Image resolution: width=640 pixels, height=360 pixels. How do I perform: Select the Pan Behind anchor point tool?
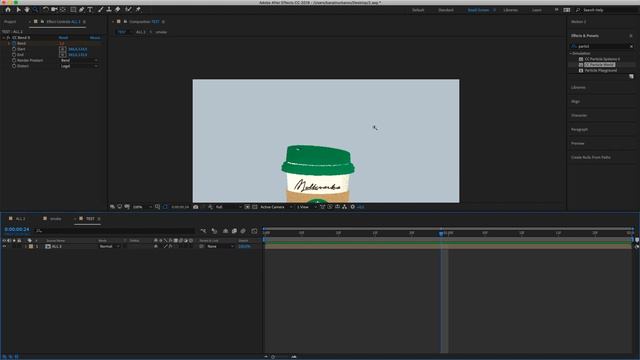[x=63, y=9]
